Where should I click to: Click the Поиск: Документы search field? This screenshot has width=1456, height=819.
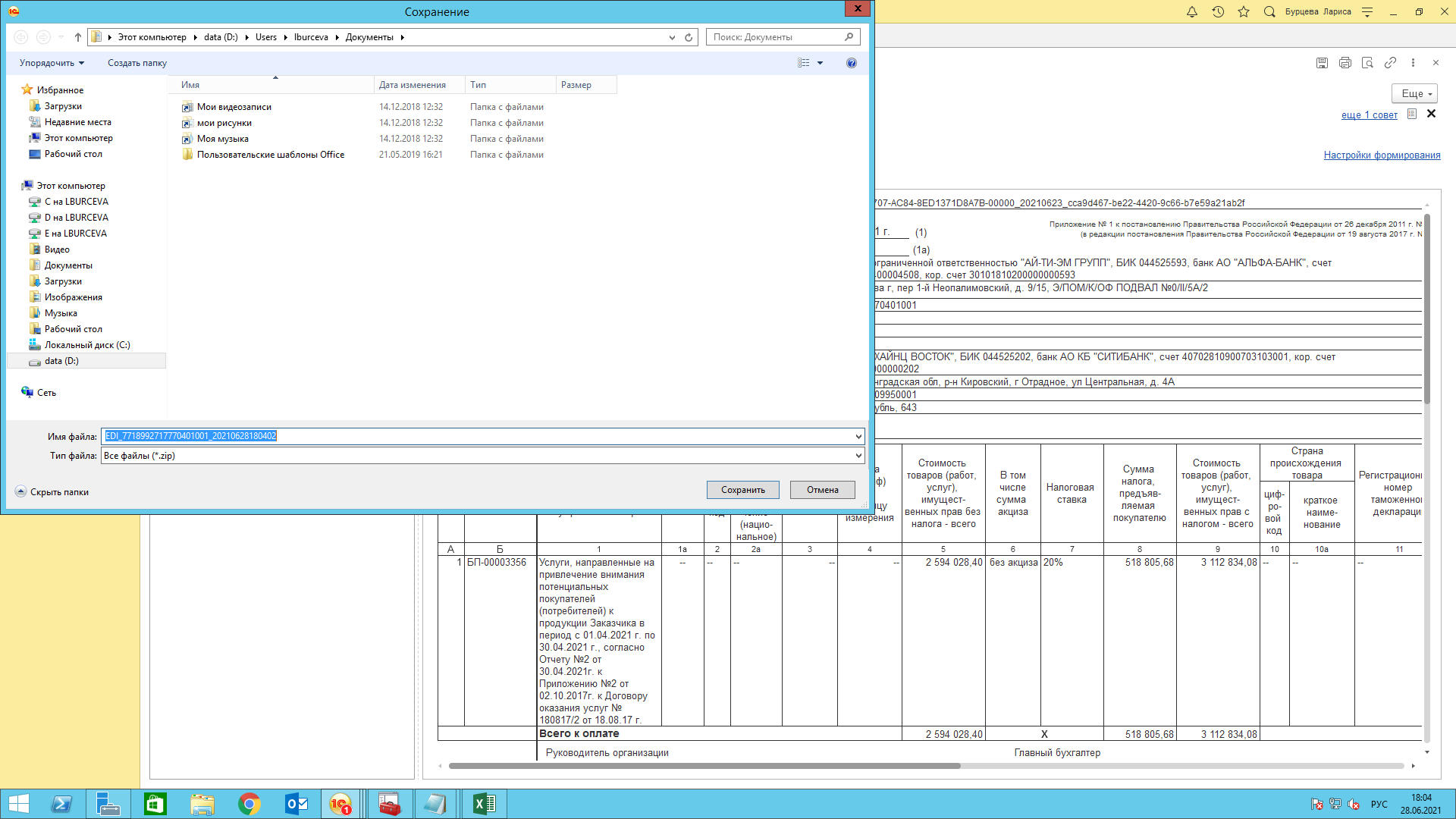[777, 37]
